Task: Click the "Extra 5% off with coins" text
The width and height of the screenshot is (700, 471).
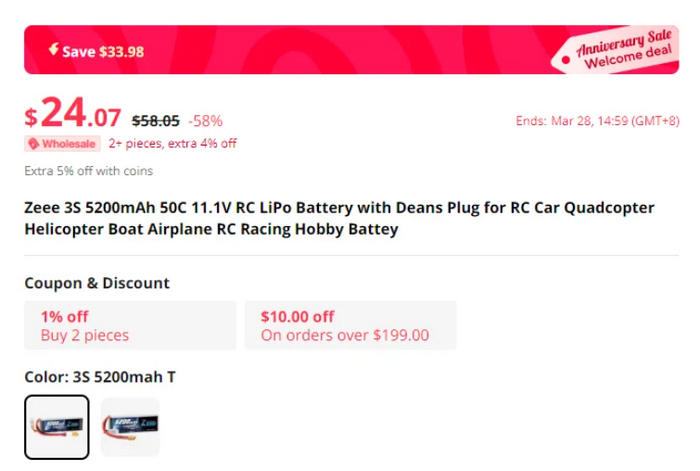Action: point(88,170)
